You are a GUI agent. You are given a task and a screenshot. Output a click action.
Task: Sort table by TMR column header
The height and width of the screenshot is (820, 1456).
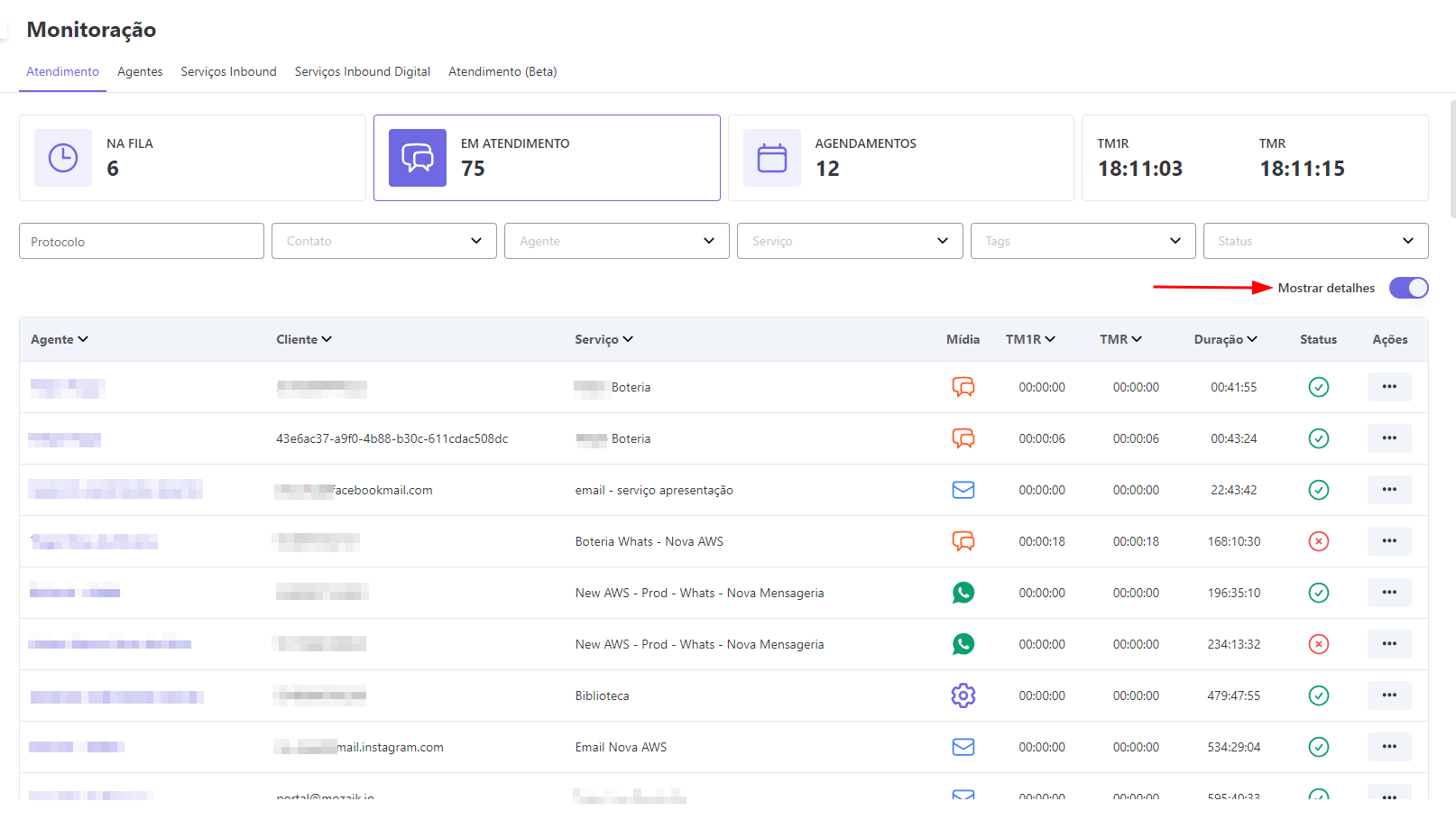point(1121,339)
